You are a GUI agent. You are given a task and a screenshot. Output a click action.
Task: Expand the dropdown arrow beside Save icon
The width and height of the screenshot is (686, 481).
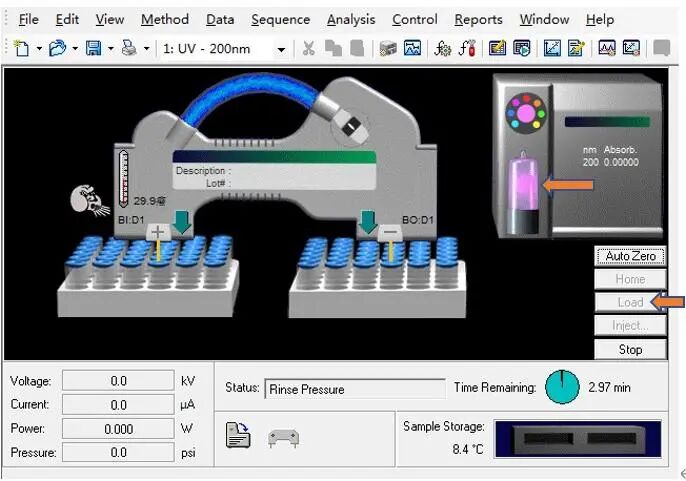110,48
